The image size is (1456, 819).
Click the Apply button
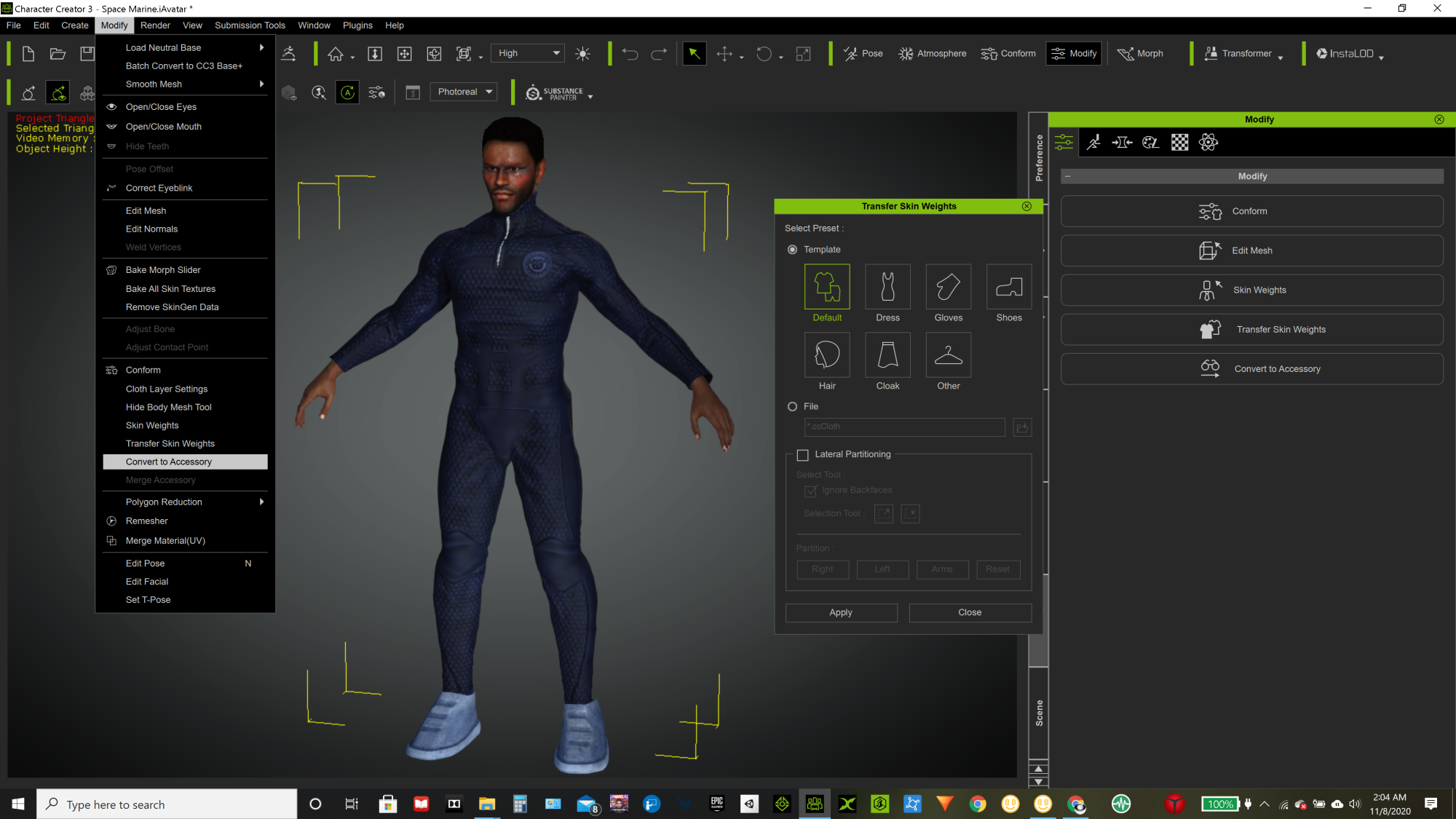[841, 613]
